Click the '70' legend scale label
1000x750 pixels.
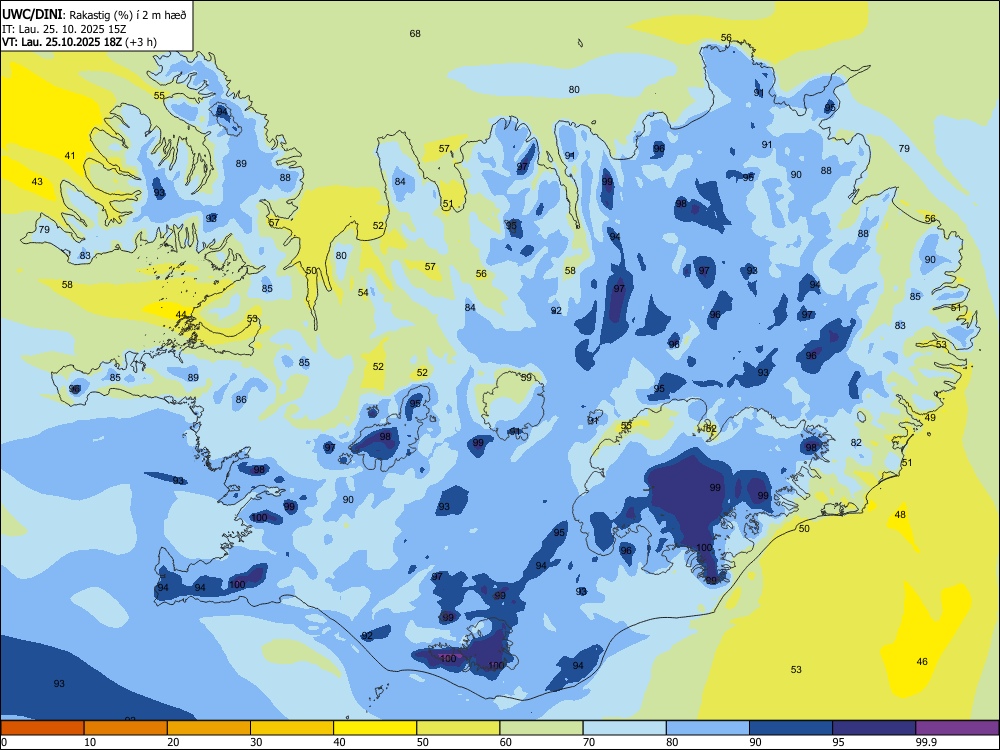589,742
